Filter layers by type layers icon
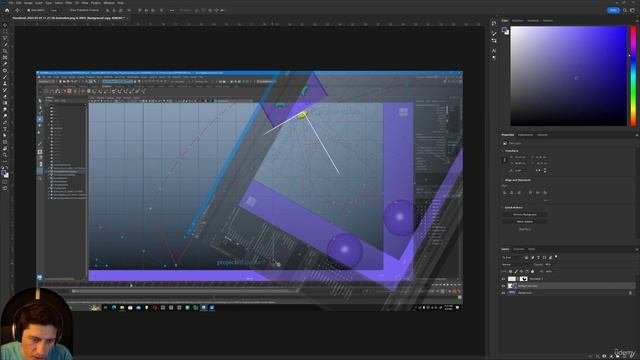Viewport: 640px width, 360px height. coord(538,258)
